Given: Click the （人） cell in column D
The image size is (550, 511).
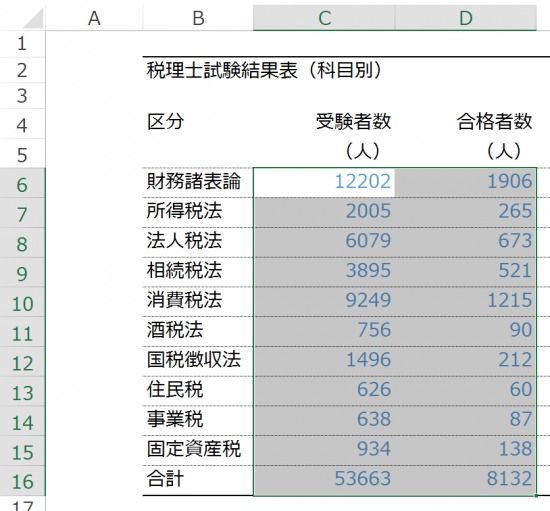Looking at the screenshot, I should coord(465,154).
